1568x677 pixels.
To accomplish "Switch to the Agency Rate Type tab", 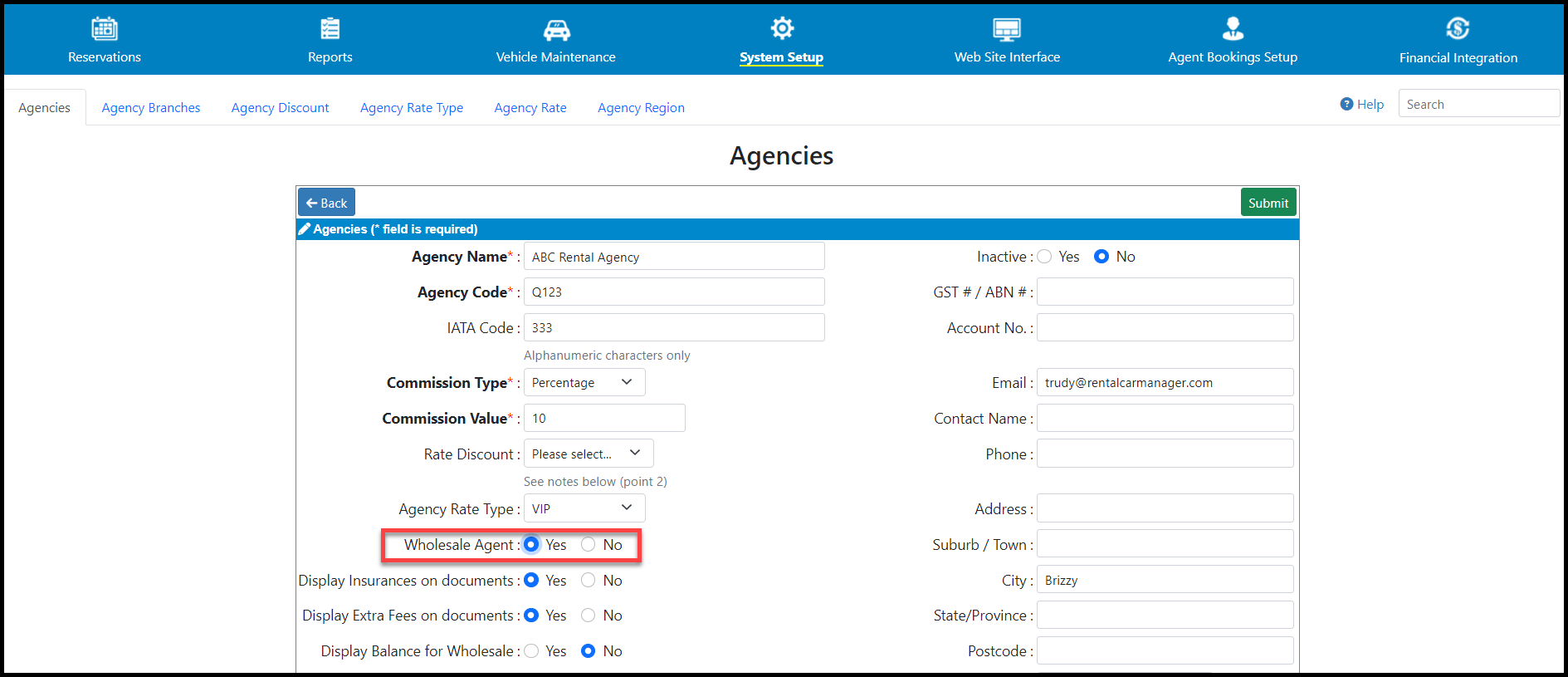I will pos(412,108).
